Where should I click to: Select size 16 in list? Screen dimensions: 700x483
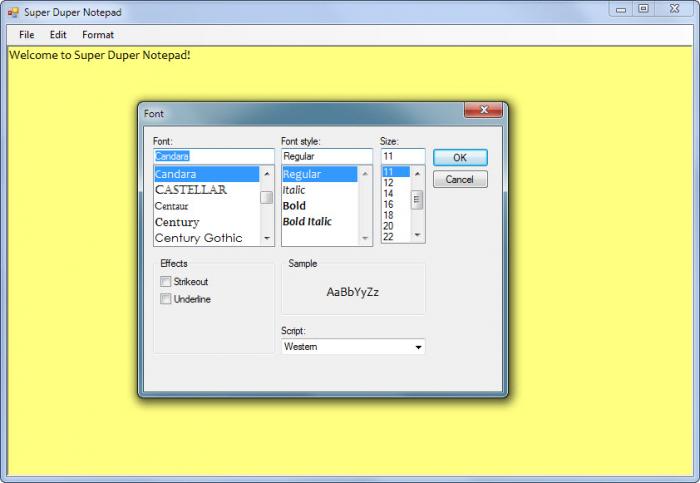point(396,204)
